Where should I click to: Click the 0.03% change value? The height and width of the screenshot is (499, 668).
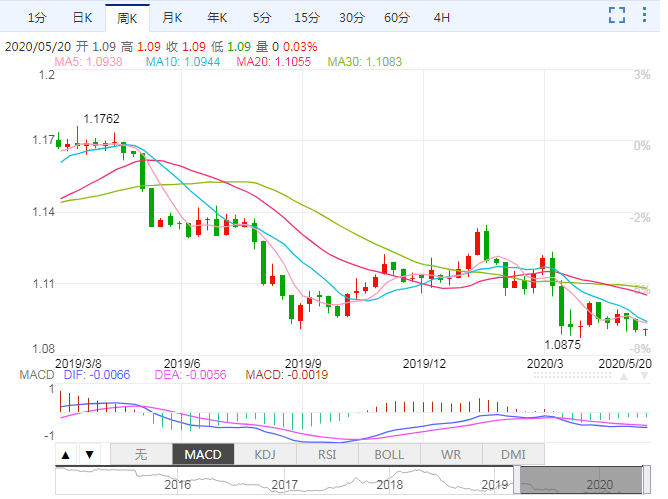(x=300, y=46)
